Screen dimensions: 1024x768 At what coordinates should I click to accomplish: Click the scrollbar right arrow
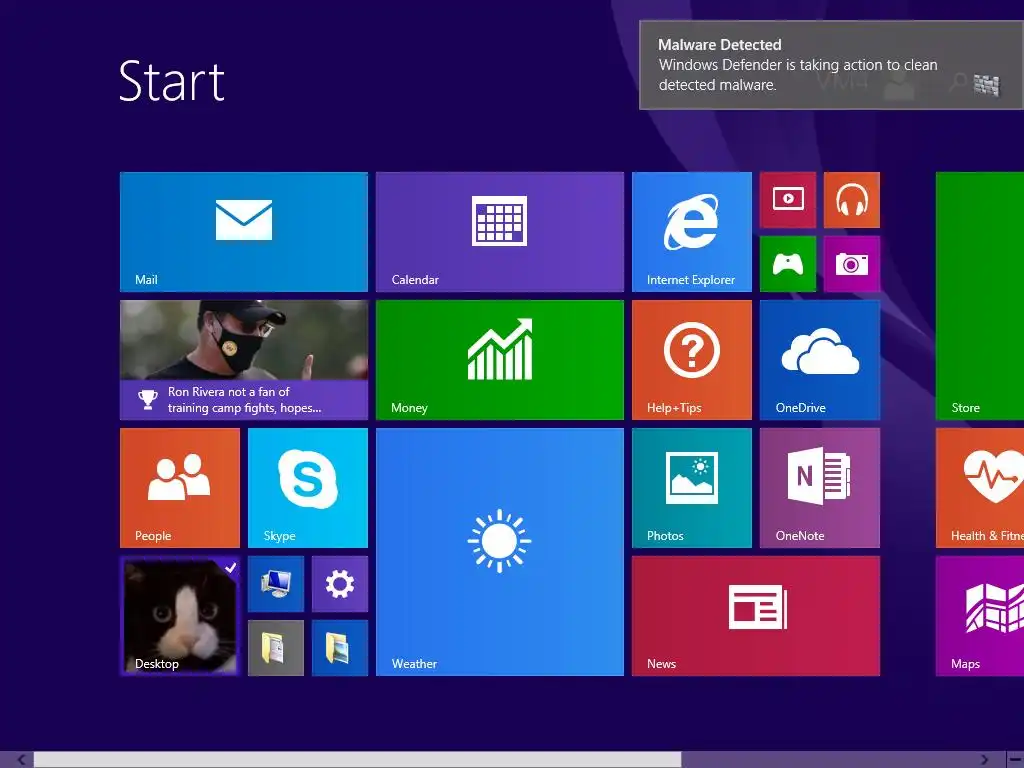(x=984, y=760)
